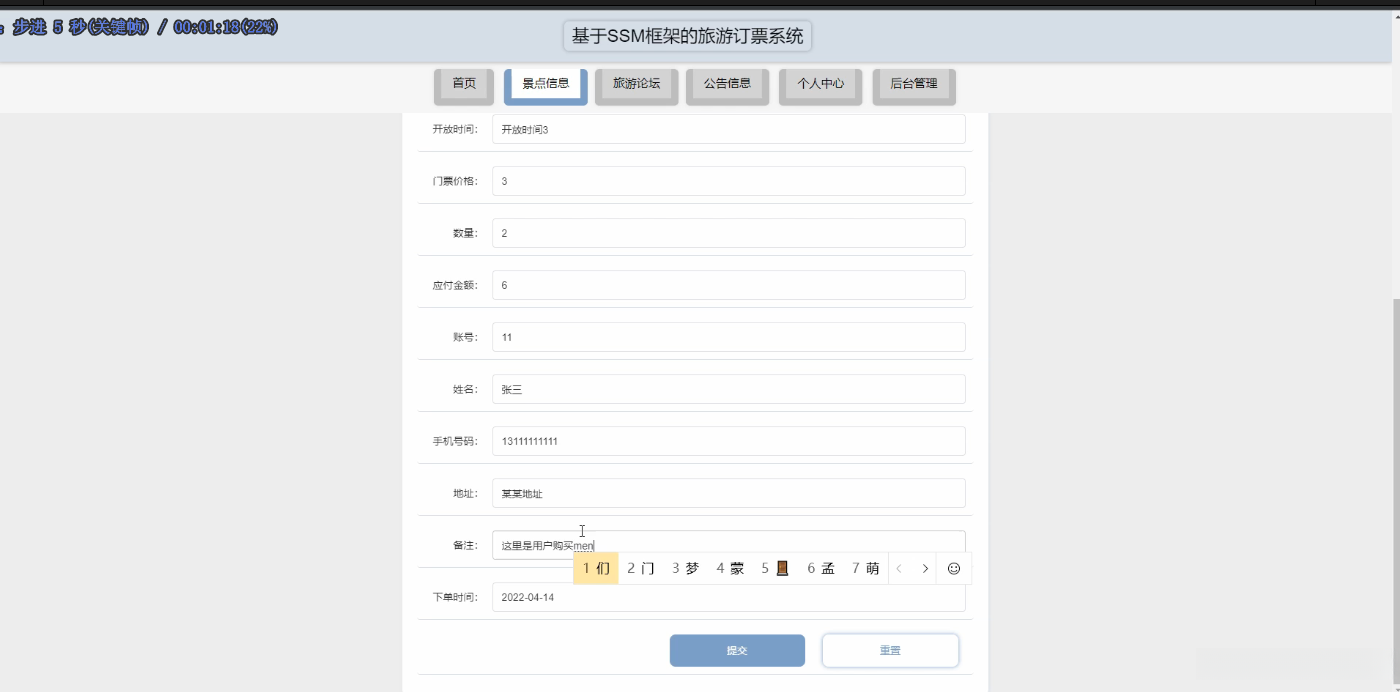
Task: Pick door emoji candidate 5
Action: coord(775,568)
